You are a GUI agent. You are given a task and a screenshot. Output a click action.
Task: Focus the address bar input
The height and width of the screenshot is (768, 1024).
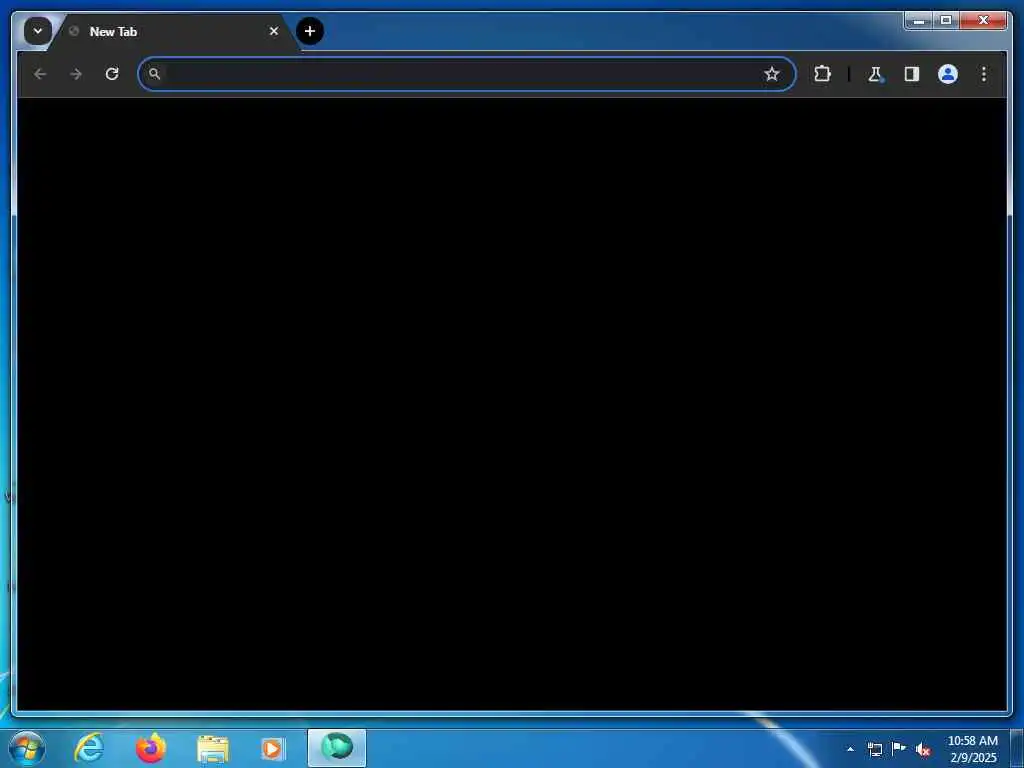tap(466, 74)
